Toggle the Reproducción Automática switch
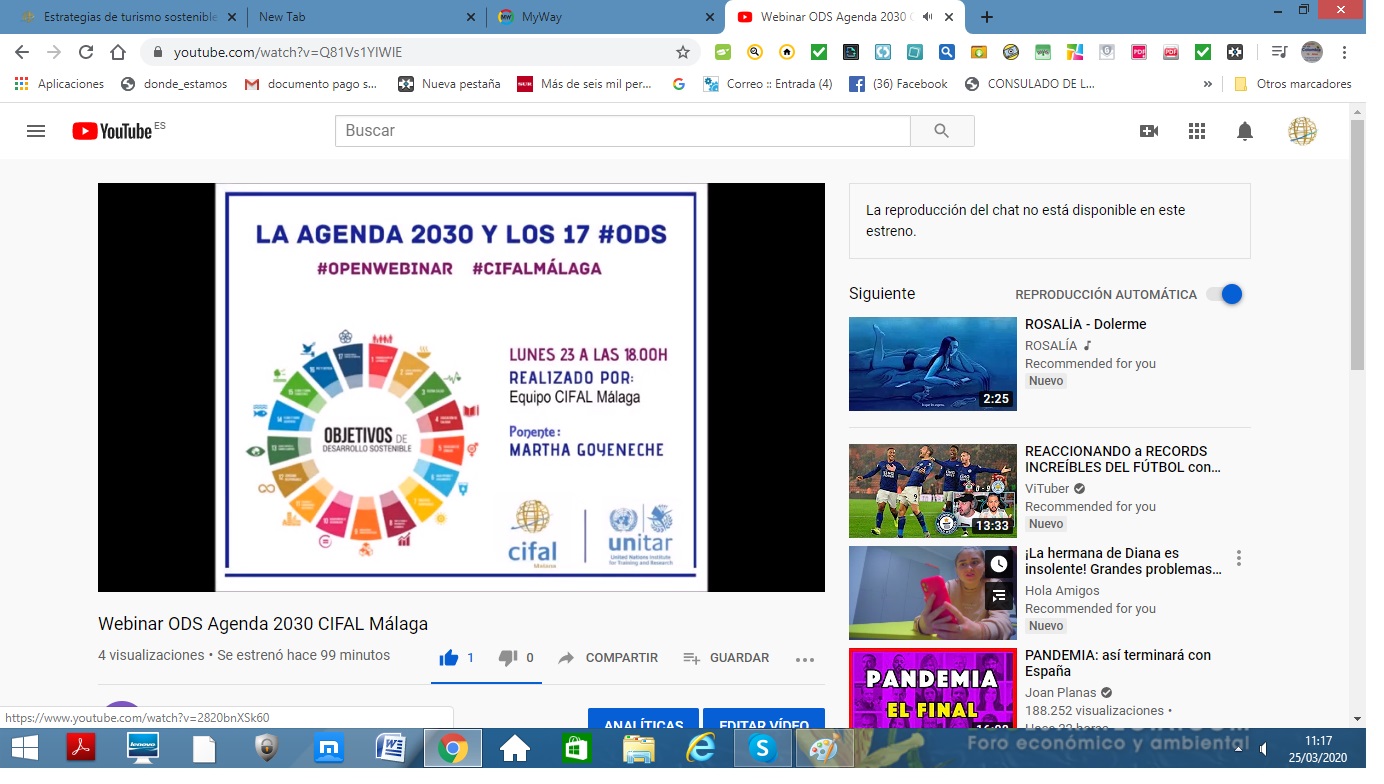1384x784 pixels. [1225, 294]
